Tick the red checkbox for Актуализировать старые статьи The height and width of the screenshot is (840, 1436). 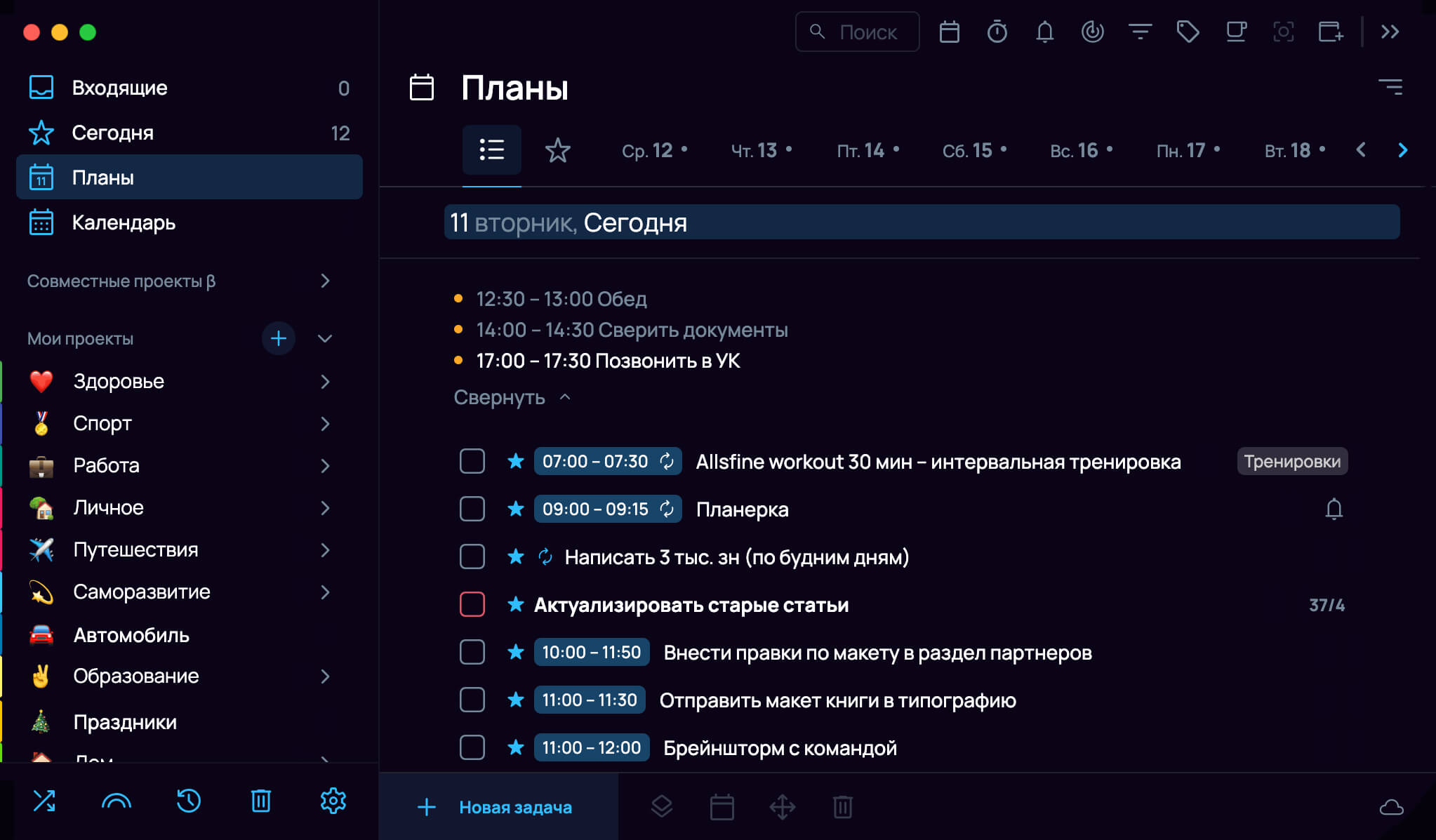coord(472,604)
